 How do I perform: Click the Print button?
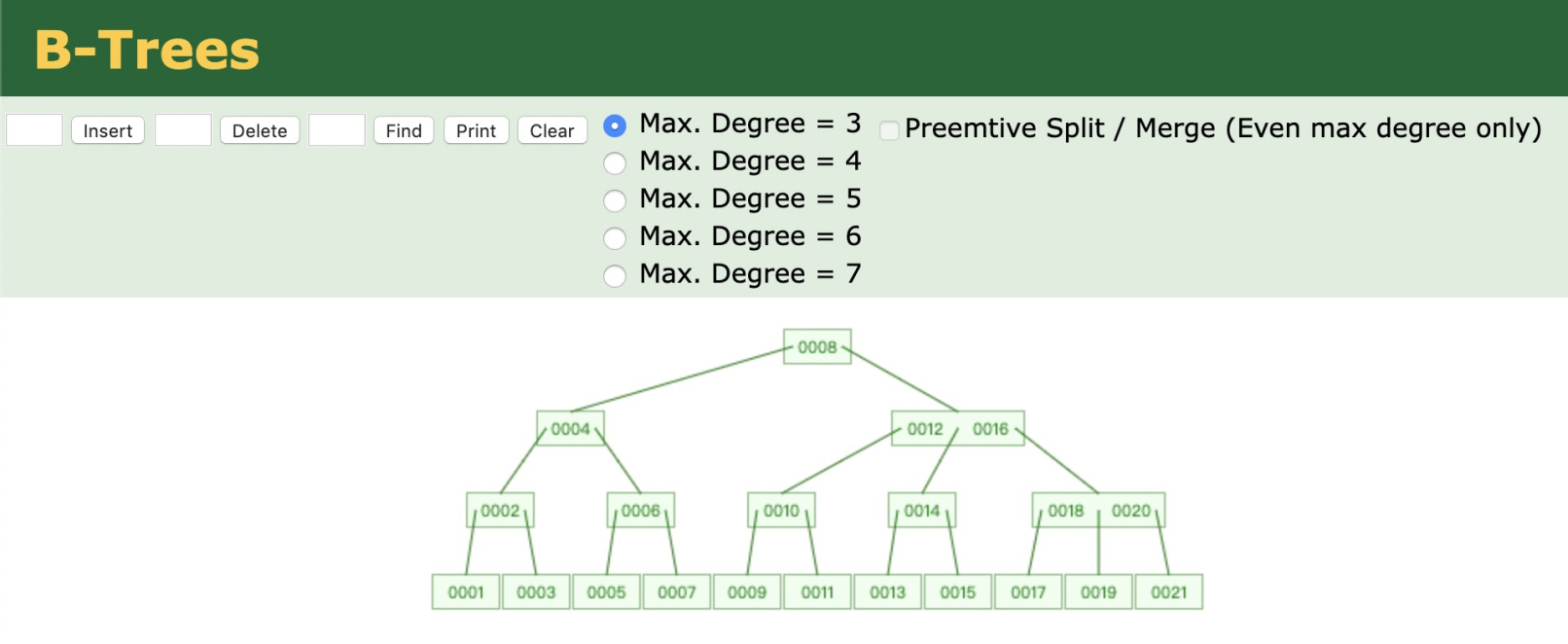pos(476,130)
